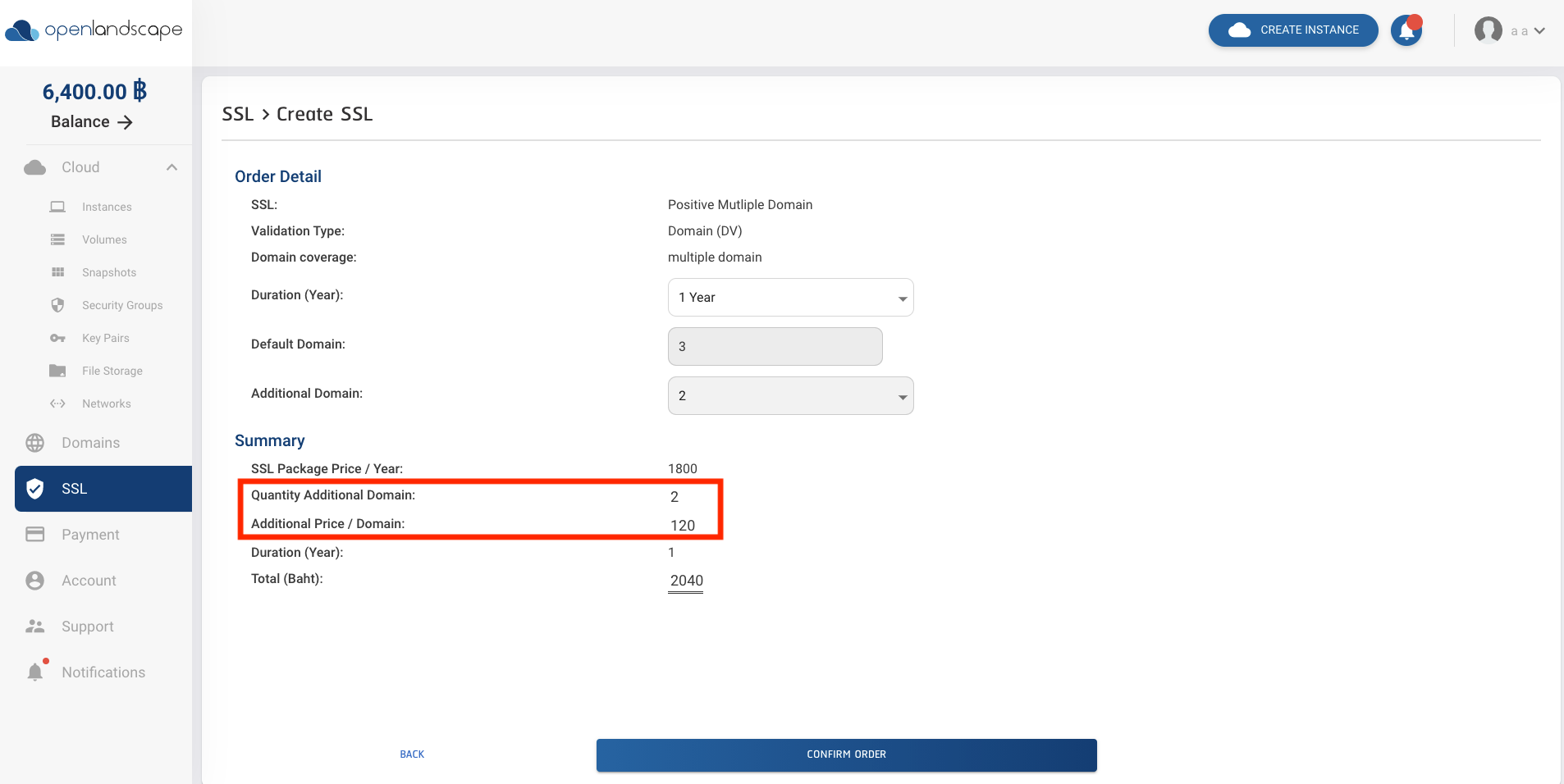Expand the Additional Domain dropdown
1564x784 pixels.
789,395
